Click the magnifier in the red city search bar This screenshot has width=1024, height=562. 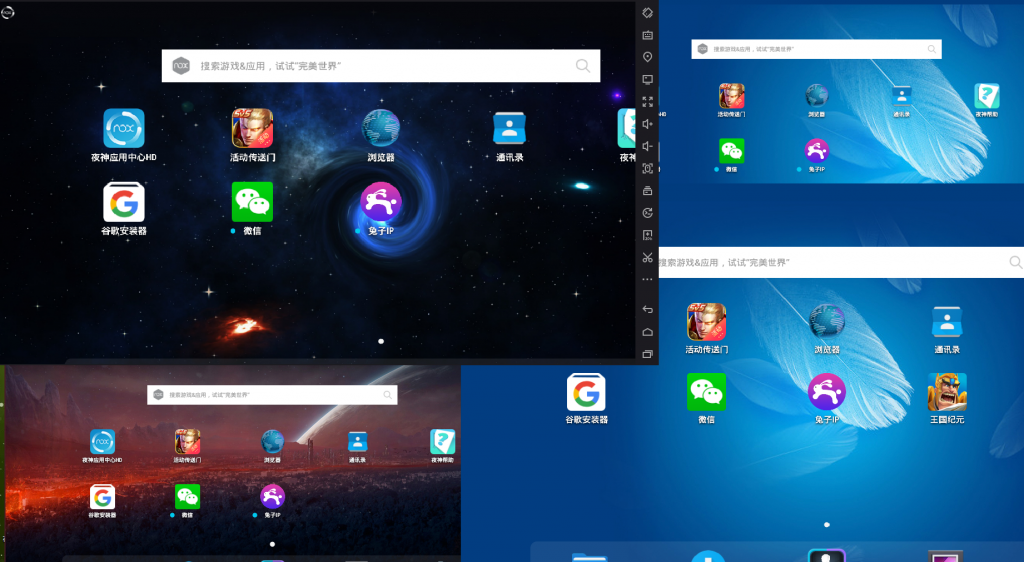click(x=388, y=395)
